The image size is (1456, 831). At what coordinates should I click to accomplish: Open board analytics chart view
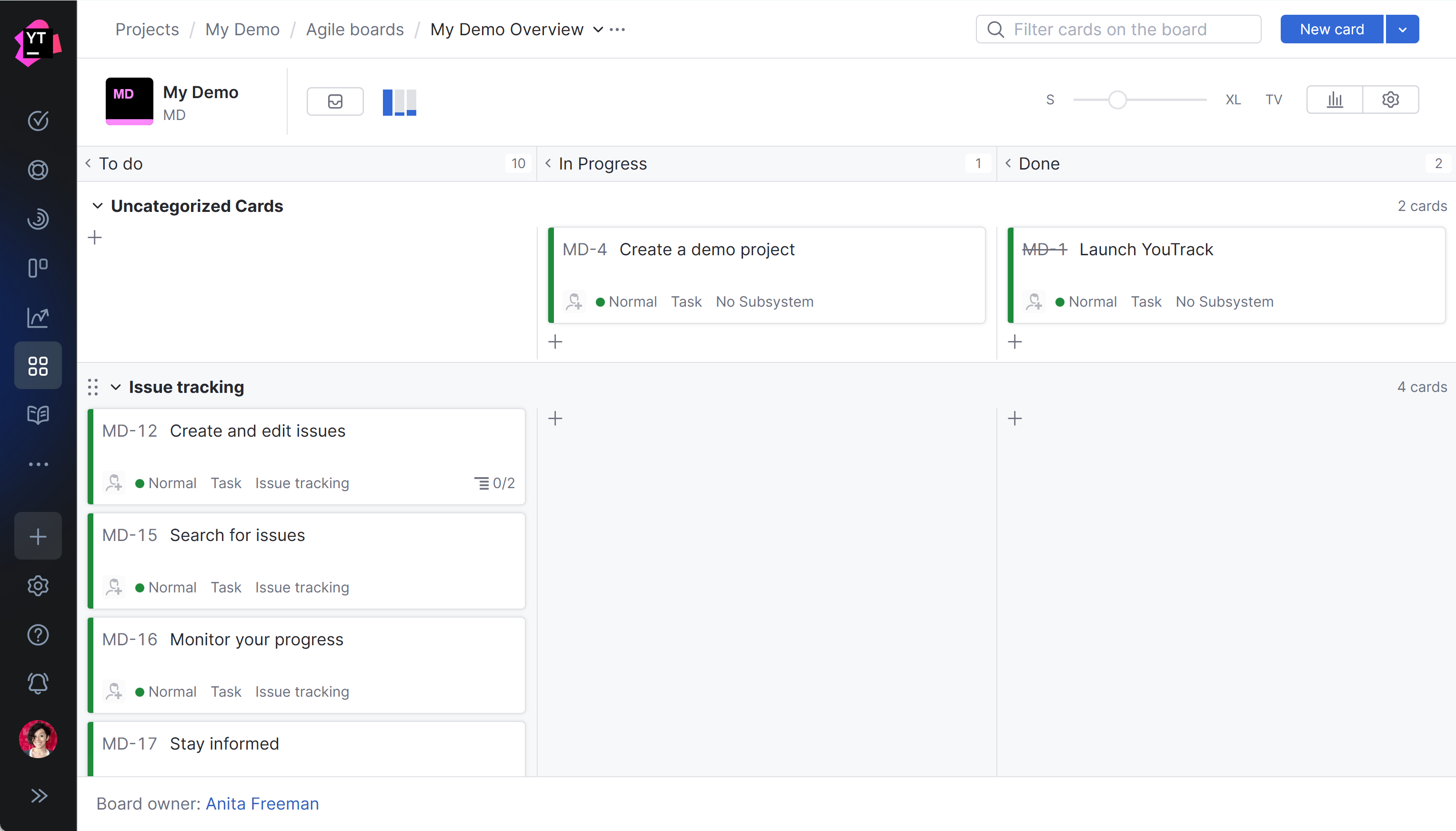coord(1335,100)
